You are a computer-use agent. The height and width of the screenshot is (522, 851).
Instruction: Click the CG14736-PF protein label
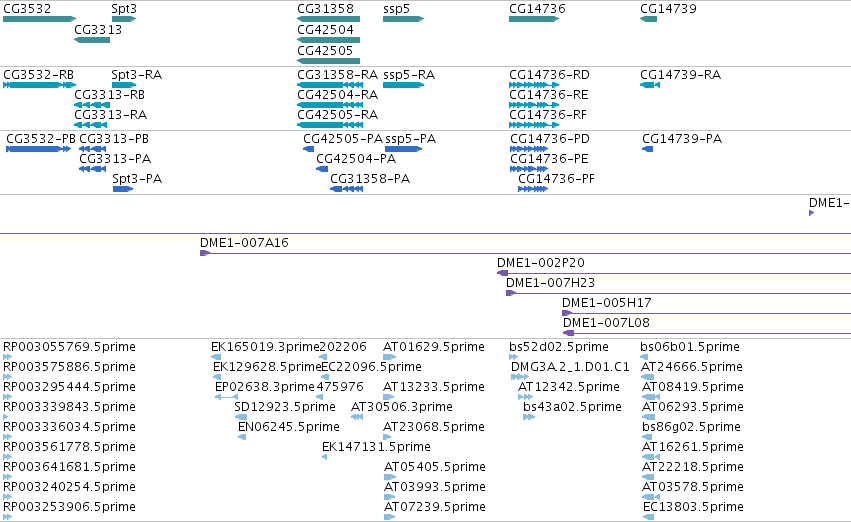coord(556,179)
